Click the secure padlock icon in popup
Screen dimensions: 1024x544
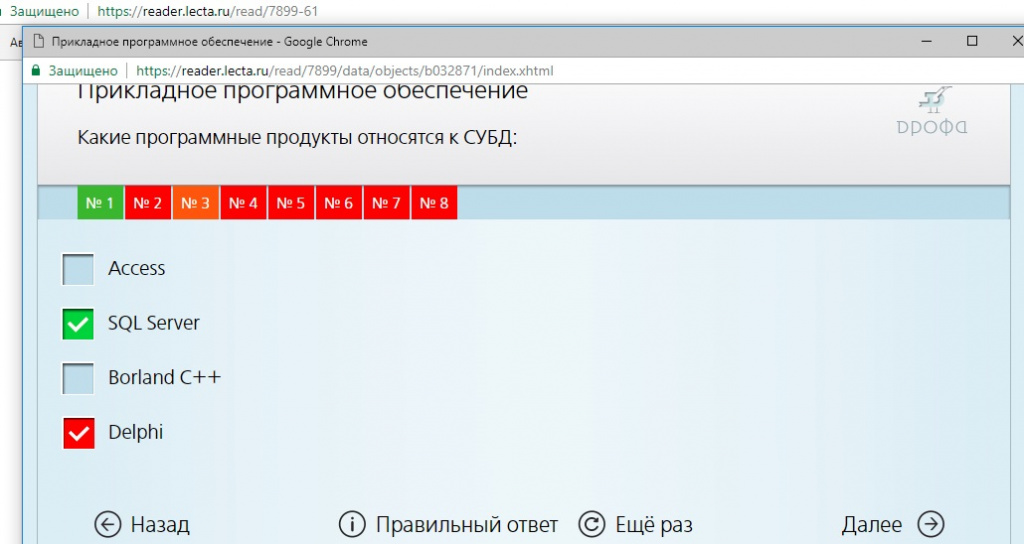35,71
